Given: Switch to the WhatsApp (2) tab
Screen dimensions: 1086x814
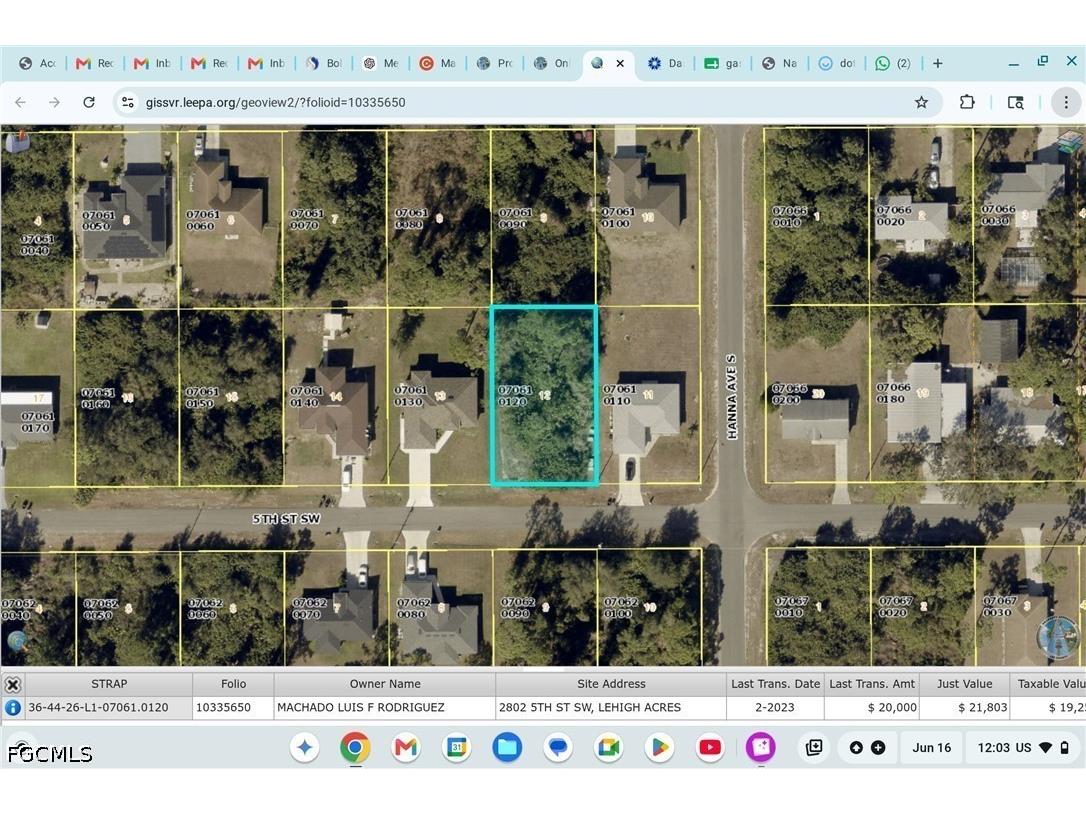Looking at the screenshot, I should 892,63.
